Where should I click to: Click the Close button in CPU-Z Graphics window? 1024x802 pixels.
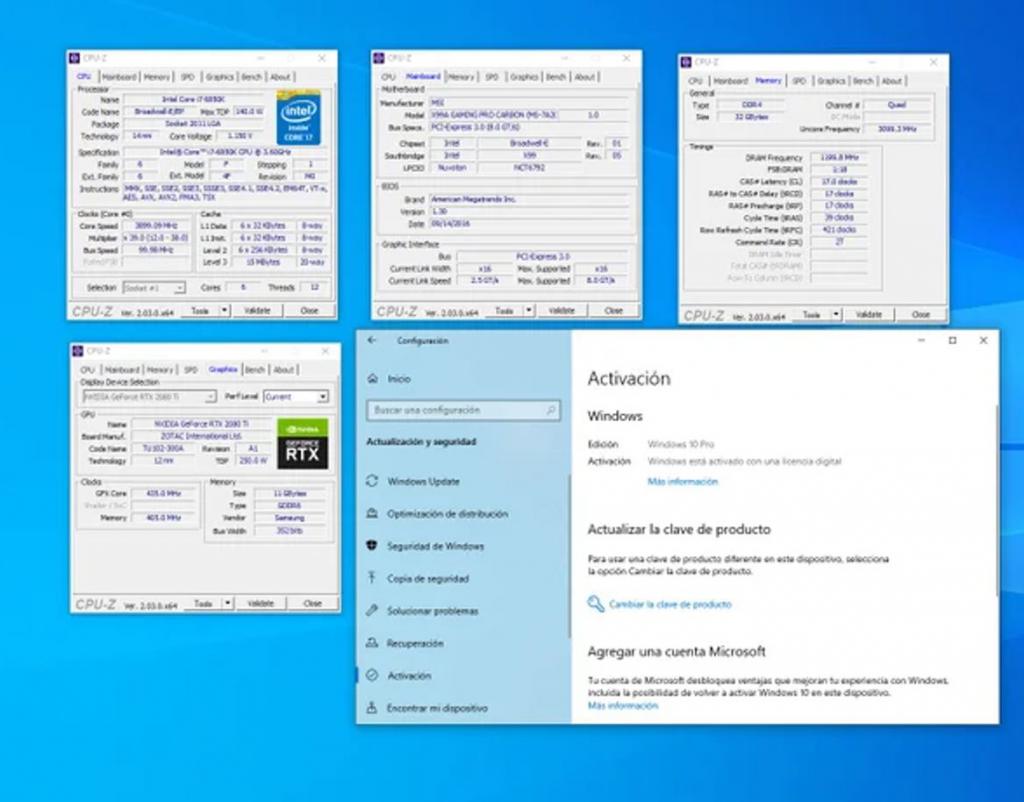pos(312,603)
